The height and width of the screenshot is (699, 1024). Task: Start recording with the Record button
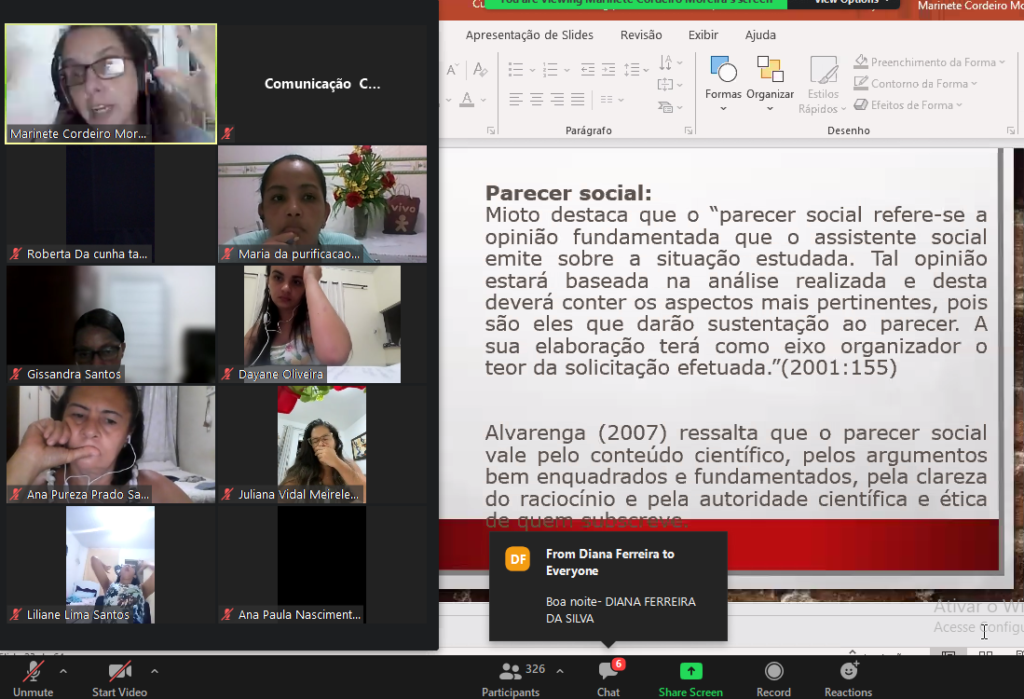pos(774,678)
